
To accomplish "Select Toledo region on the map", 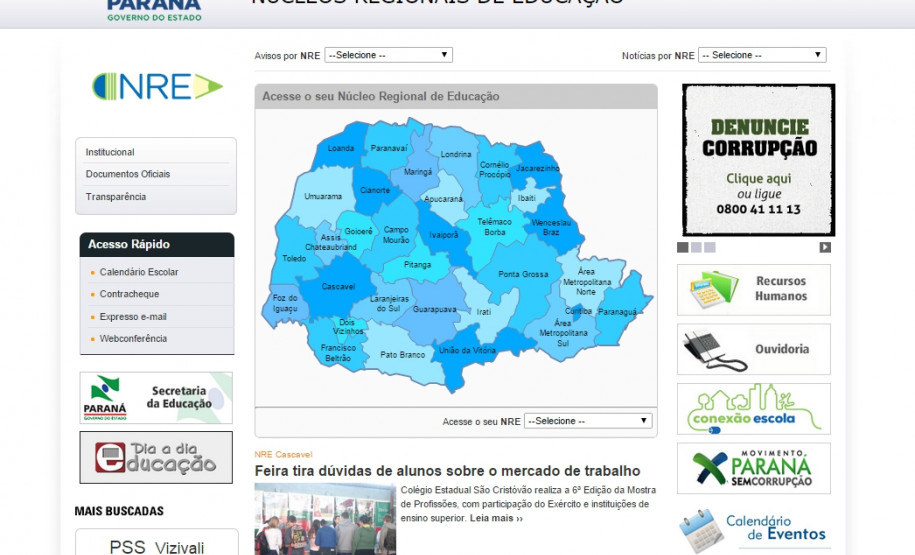I will click(x=294, y=259).
